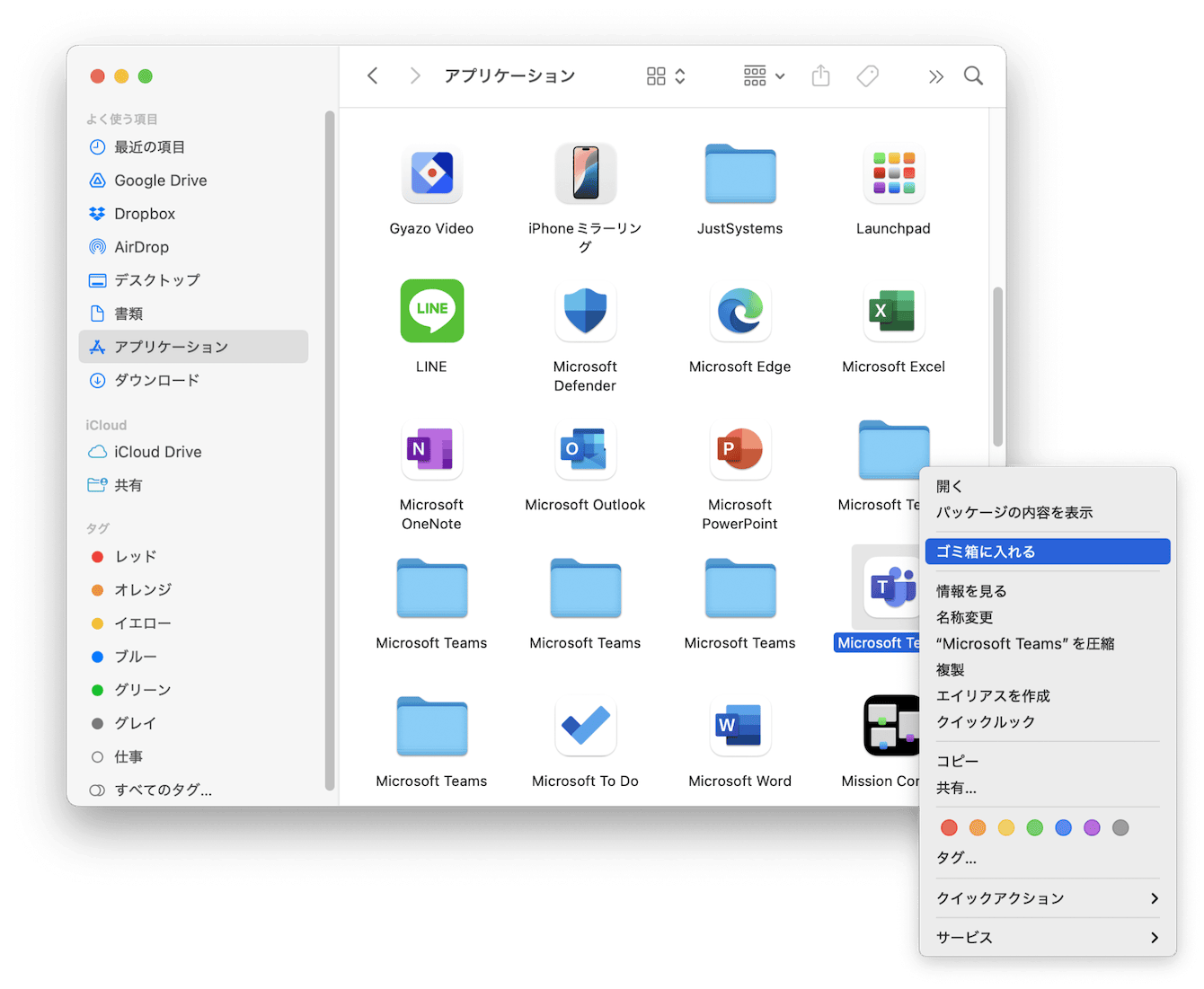Choose エイリアスを作成 in the context menu
The image size is (1204, 989).
[1048, 695]
